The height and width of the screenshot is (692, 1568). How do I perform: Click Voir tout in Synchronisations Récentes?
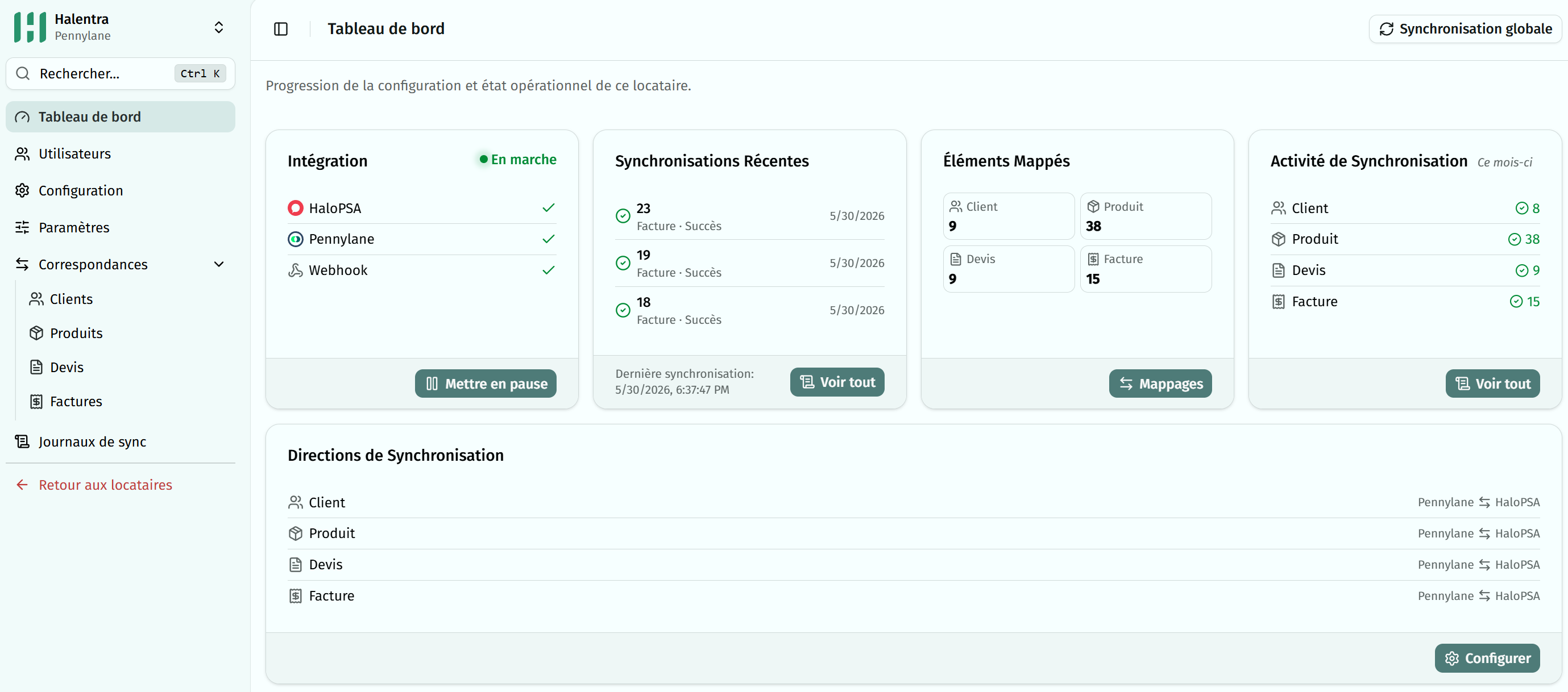tap(837, 382)
